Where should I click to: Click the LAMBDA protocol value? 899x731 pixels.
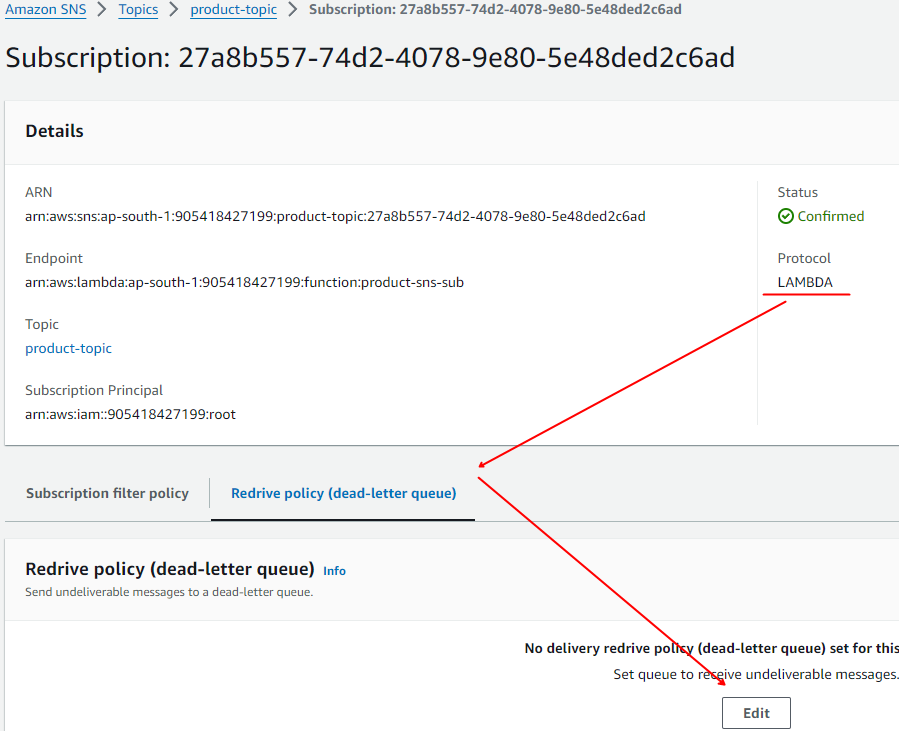[x=805, y=282]
